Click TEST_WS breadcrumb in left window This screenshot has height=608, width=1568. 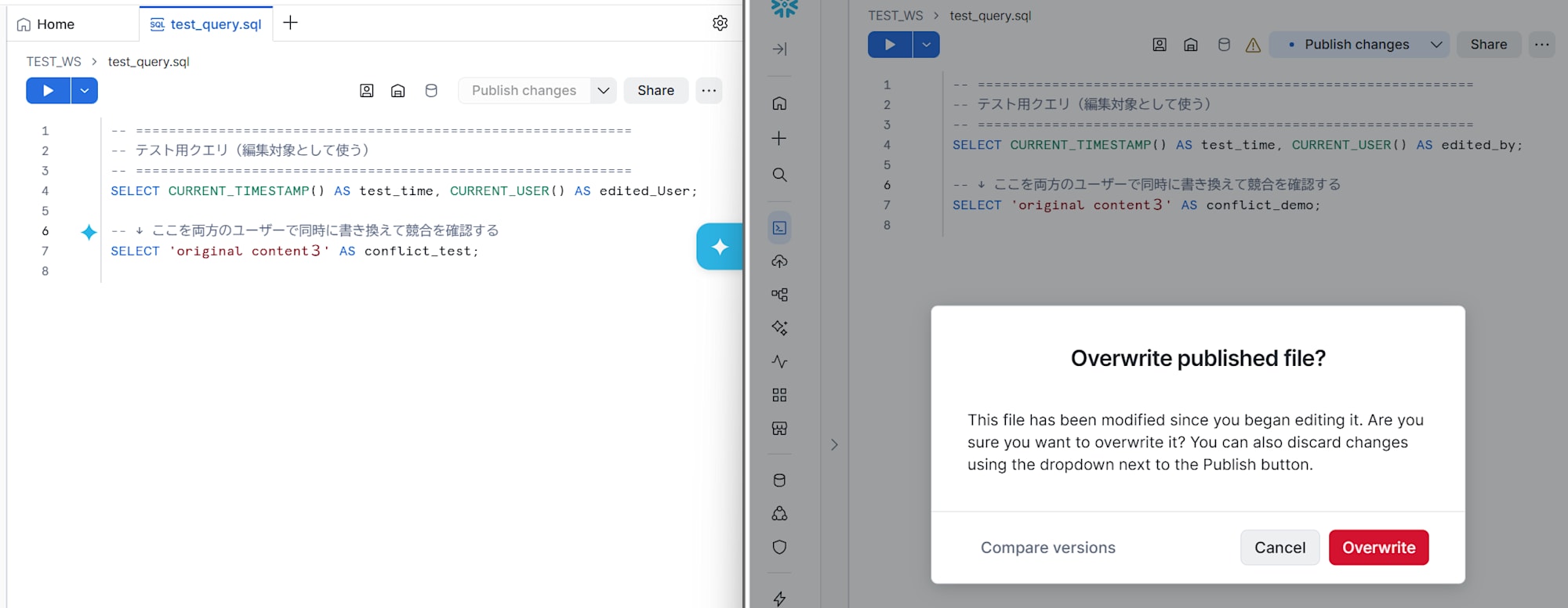click(53, 62)
